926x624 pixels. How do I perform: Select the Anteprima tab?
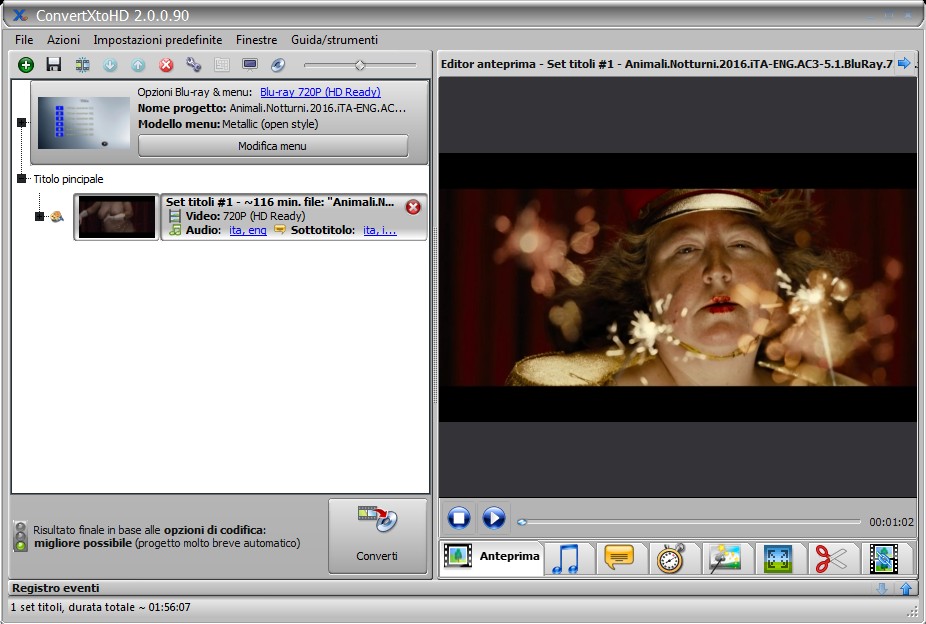[x=492, y=556]
